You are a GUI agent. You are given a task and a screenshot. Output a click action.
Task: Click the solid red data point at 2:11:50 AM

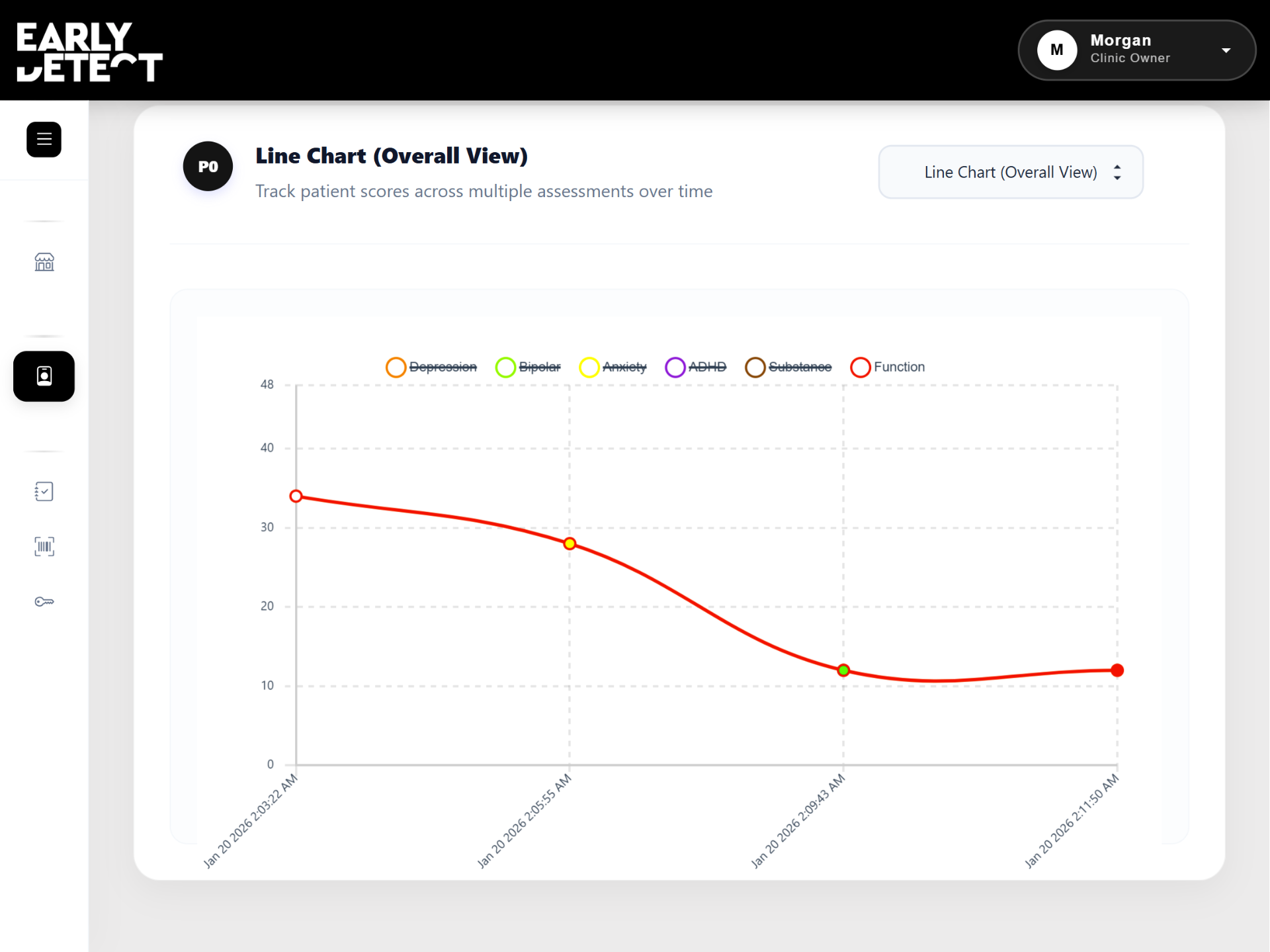(1117, 671)
